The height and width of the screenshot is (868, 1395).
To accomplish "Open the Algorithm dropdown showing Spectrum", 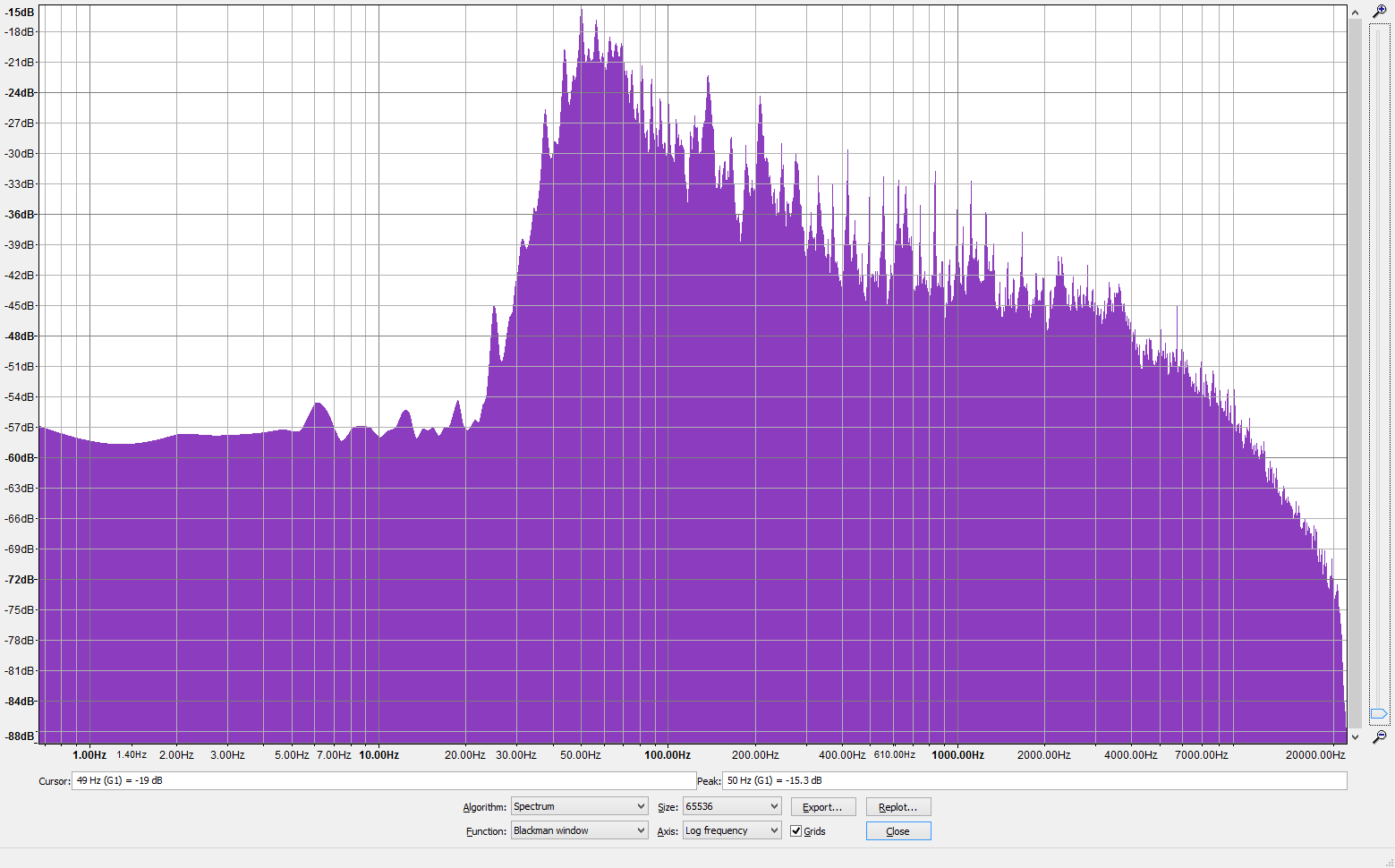I will pyautogui.click(x=579, y=806).
